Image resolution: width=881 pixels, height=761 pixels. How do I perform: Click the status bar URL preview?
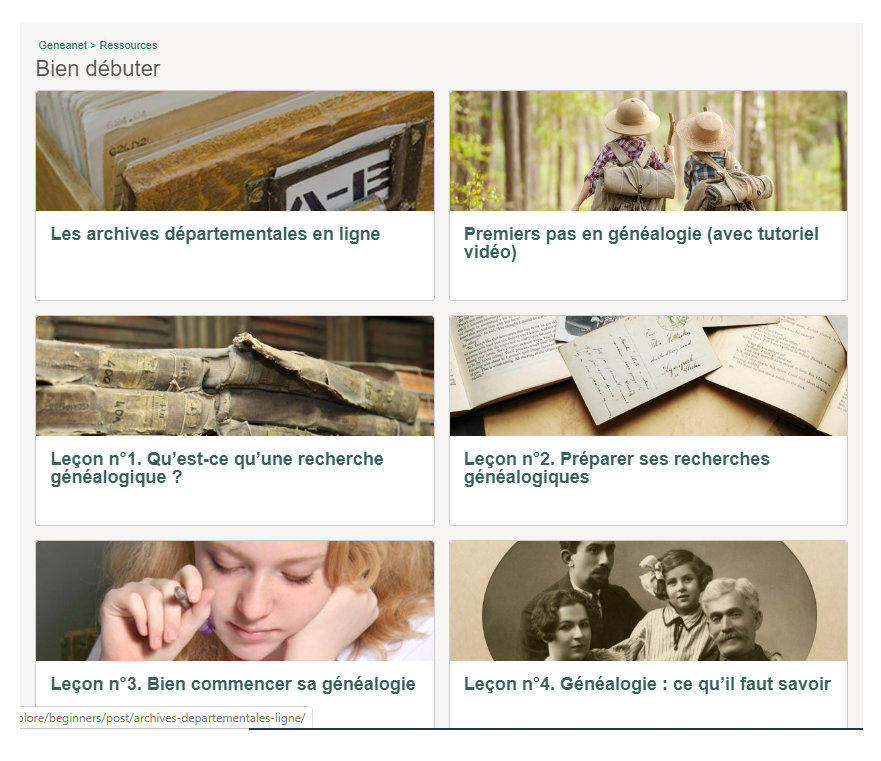166,718
